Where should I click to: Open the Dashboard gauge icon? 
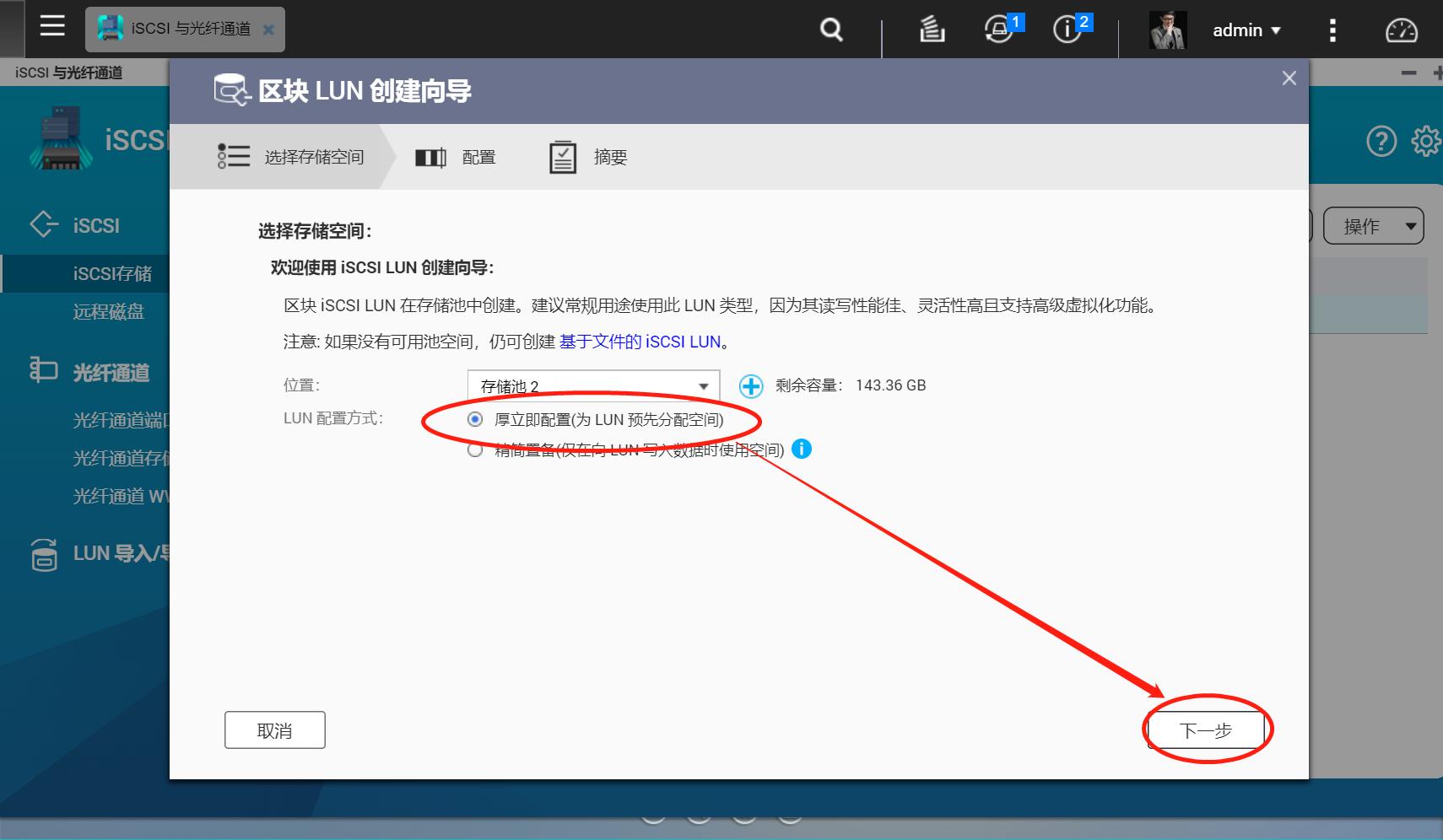pos(1402,30)
